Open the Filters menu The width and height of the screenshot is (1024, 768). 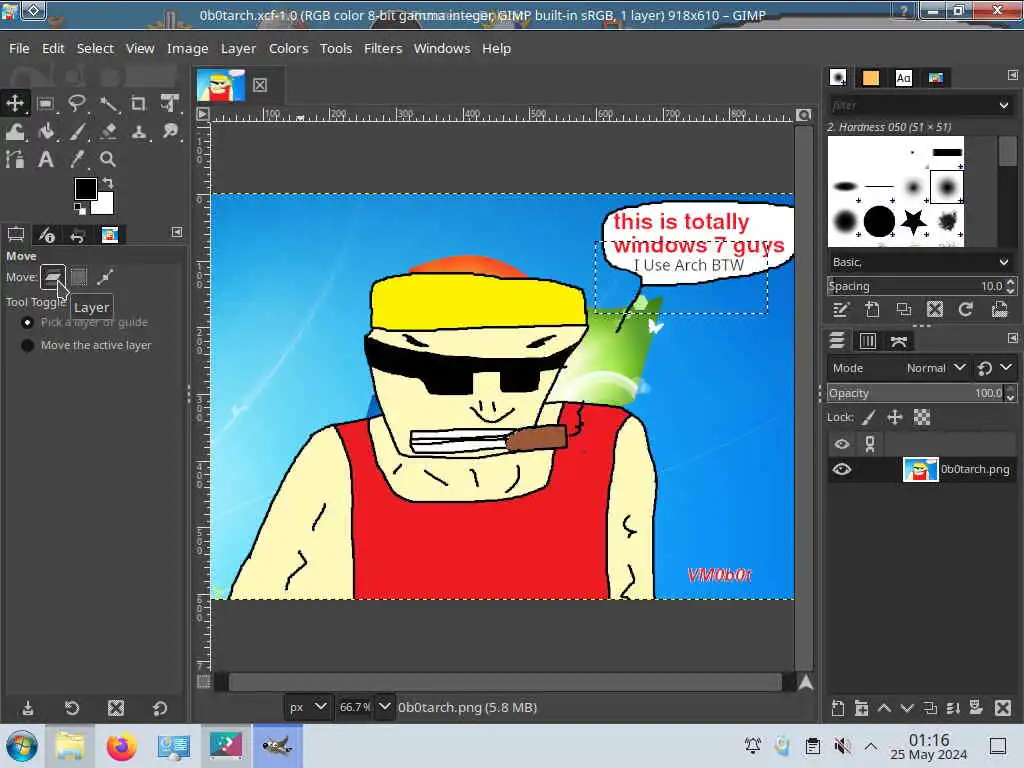[382, 48]
